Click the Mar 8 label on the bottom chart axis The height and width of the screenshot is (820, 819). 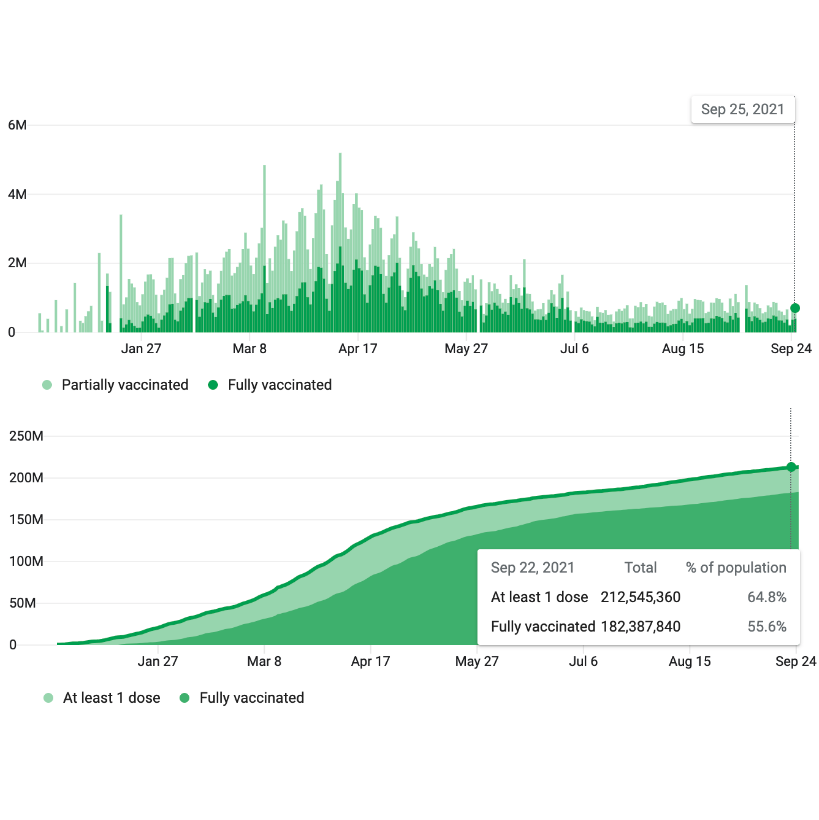[264, 662]
